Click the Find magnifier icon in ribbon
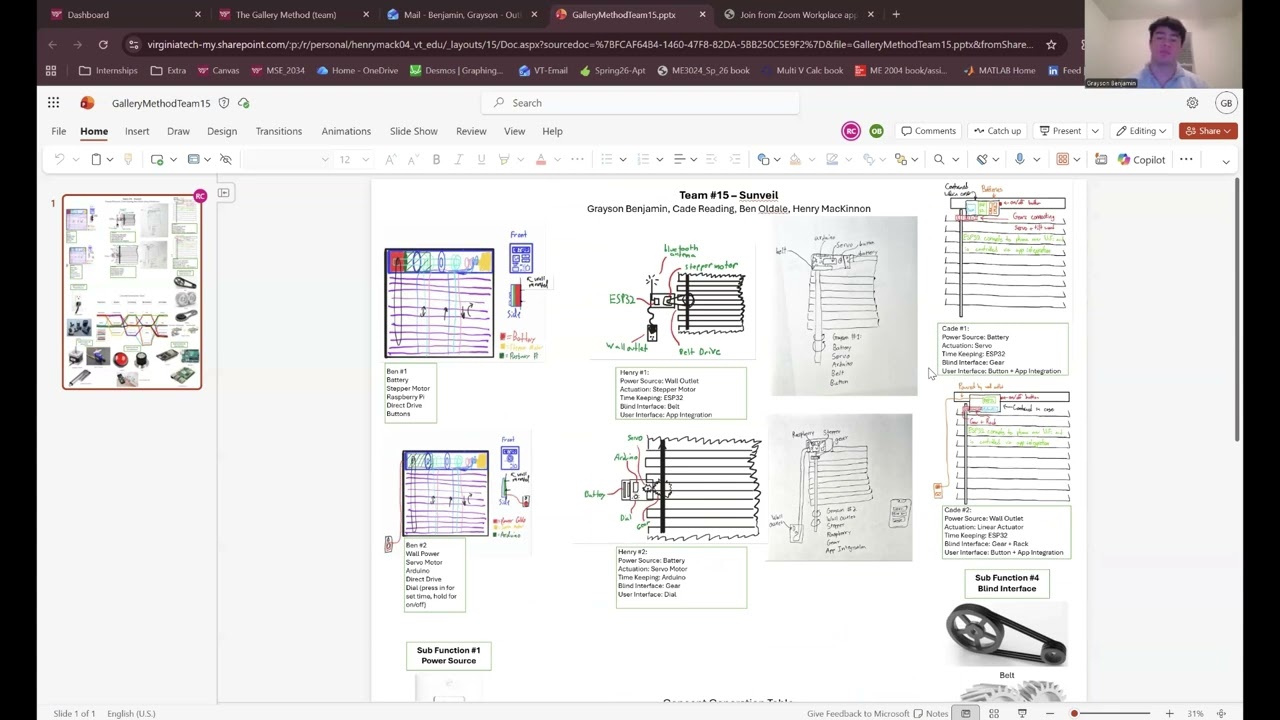1280x720 pixels. click(x=938, y=160)
